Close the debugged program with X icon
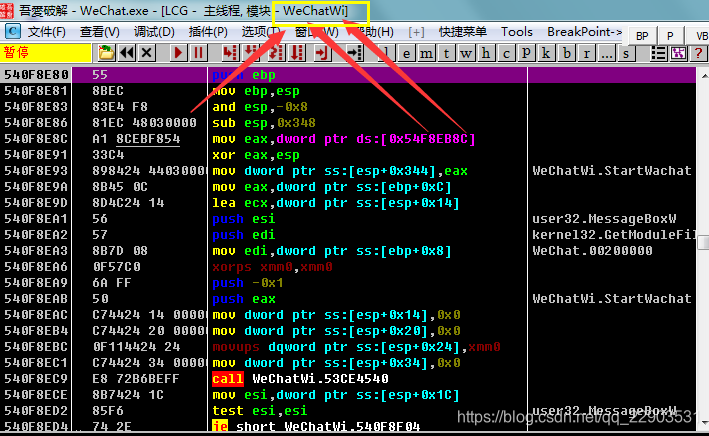This screenshot has width=709, height=436. (147, 53)
